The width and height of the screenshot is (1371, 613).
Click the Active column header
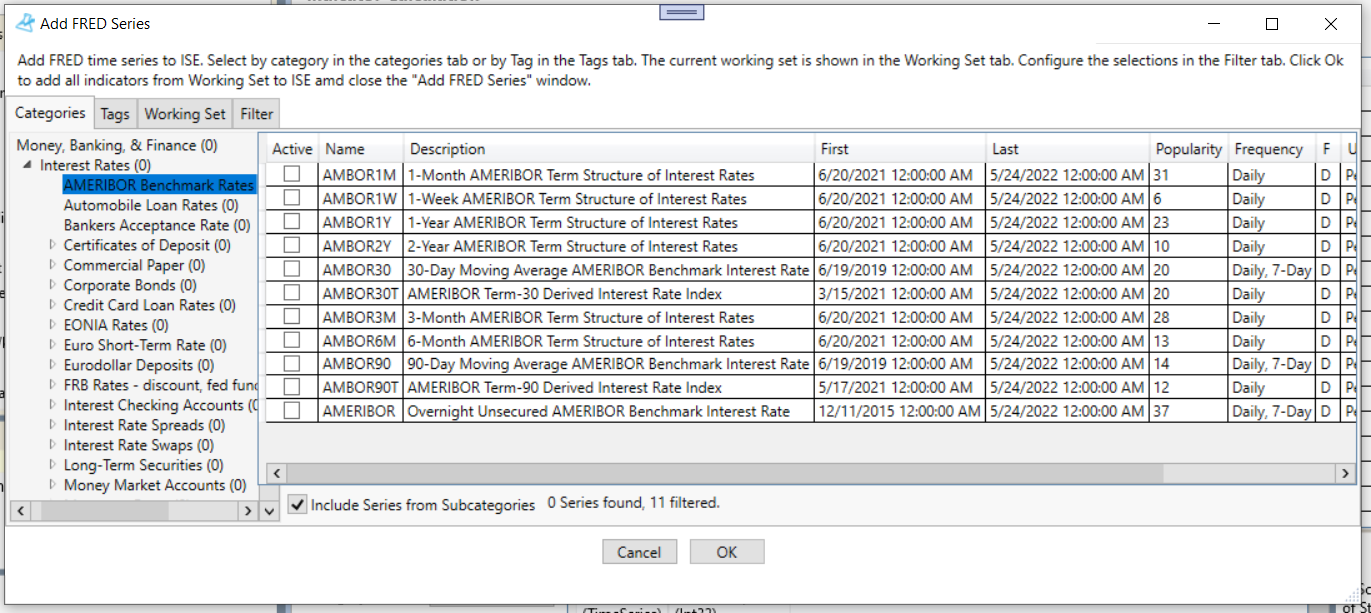tap(292, 149)
